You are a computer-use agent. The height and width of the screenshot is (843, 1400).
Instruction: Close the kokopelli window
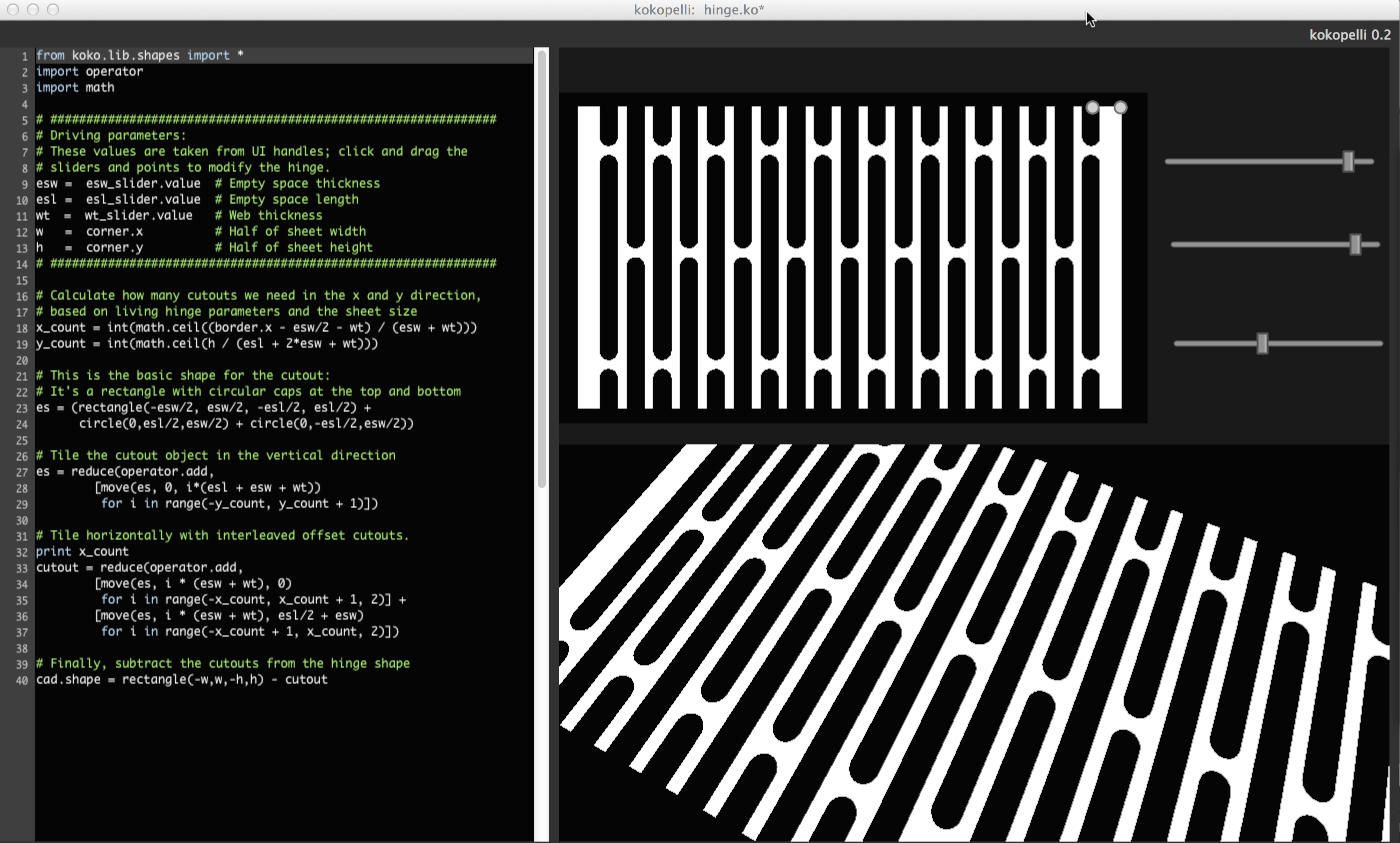coord(13,9)
